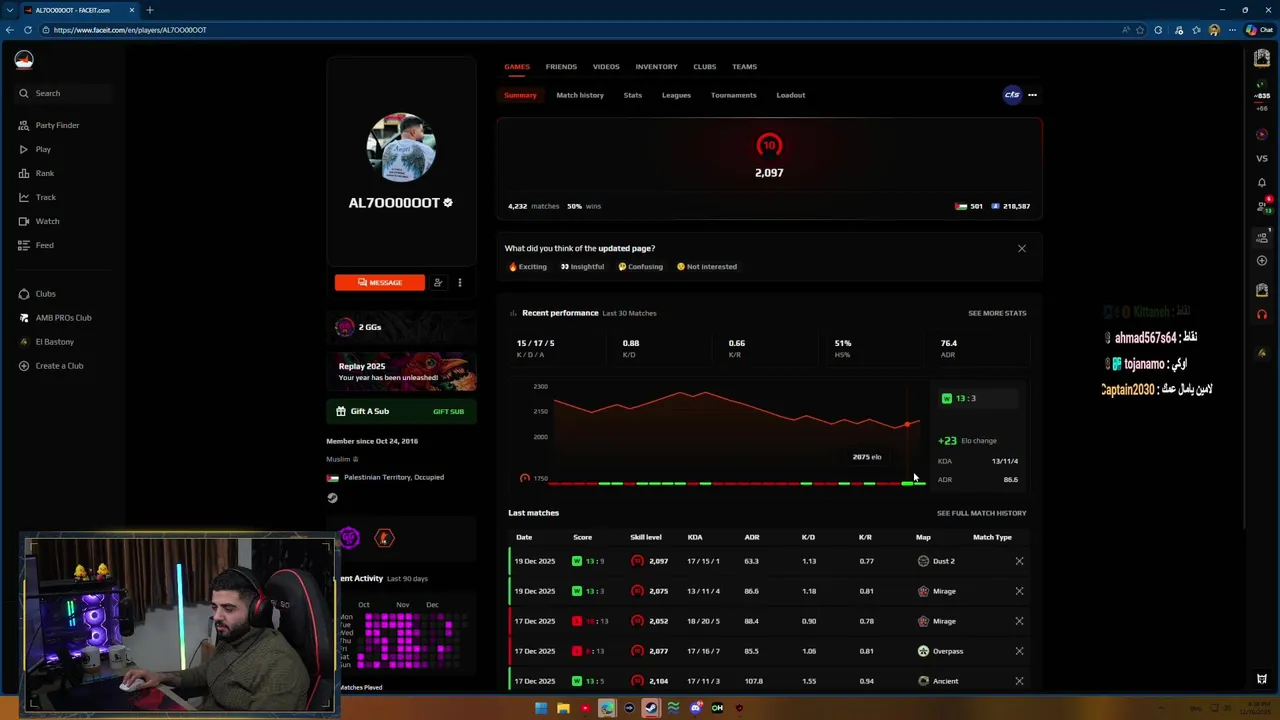
Task: Click See Full Match History link
Action: pos(982,513)
